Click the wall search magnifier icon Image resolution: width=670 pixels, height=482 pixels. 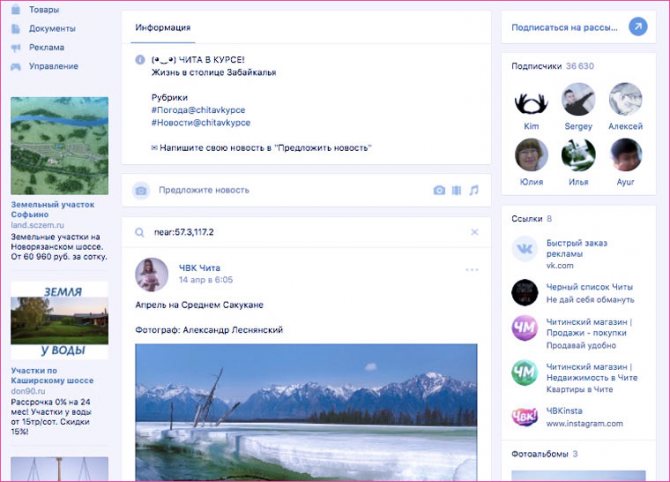pos(140,232)
